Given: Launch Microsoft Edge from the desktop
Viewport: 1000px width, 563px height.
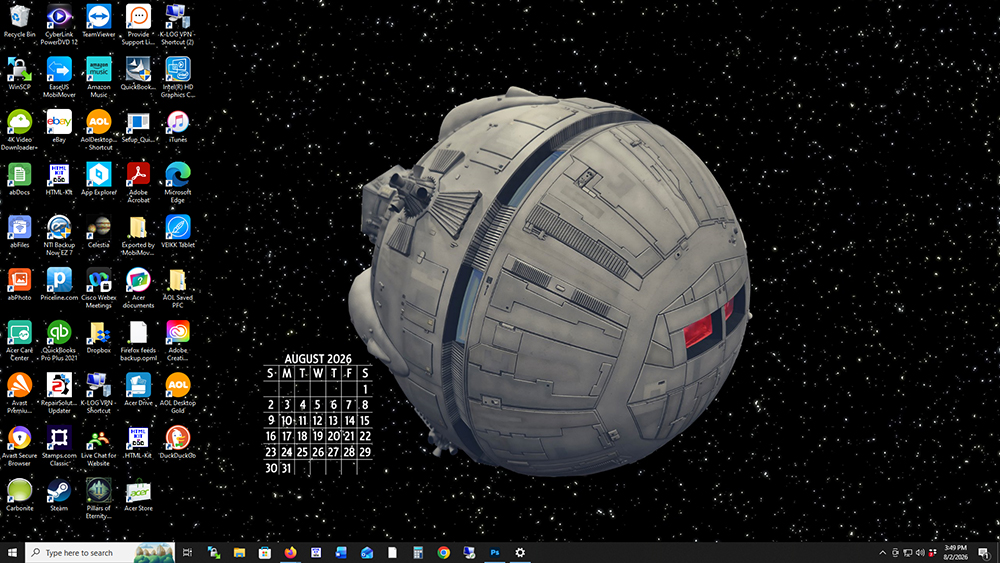Looking at the screenshot, I should (177, 182).
